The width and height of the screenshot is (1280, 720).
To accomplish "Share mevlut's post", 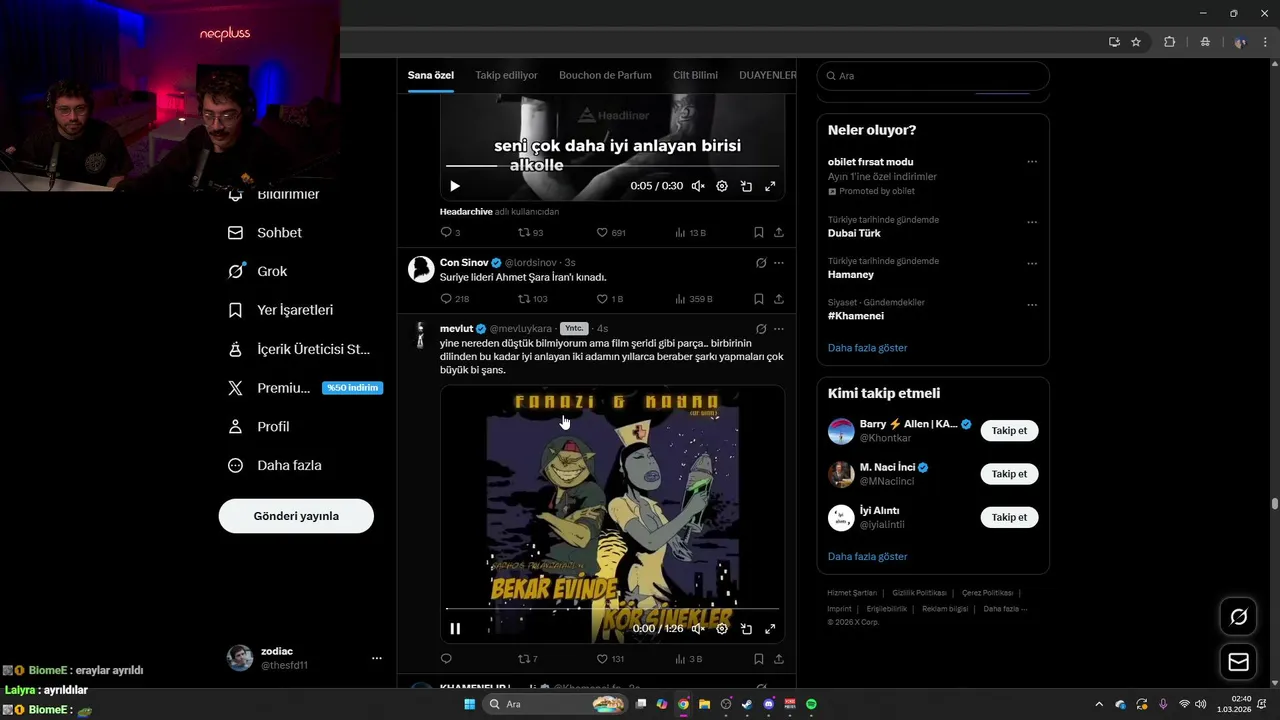I will tap(779, 659).
